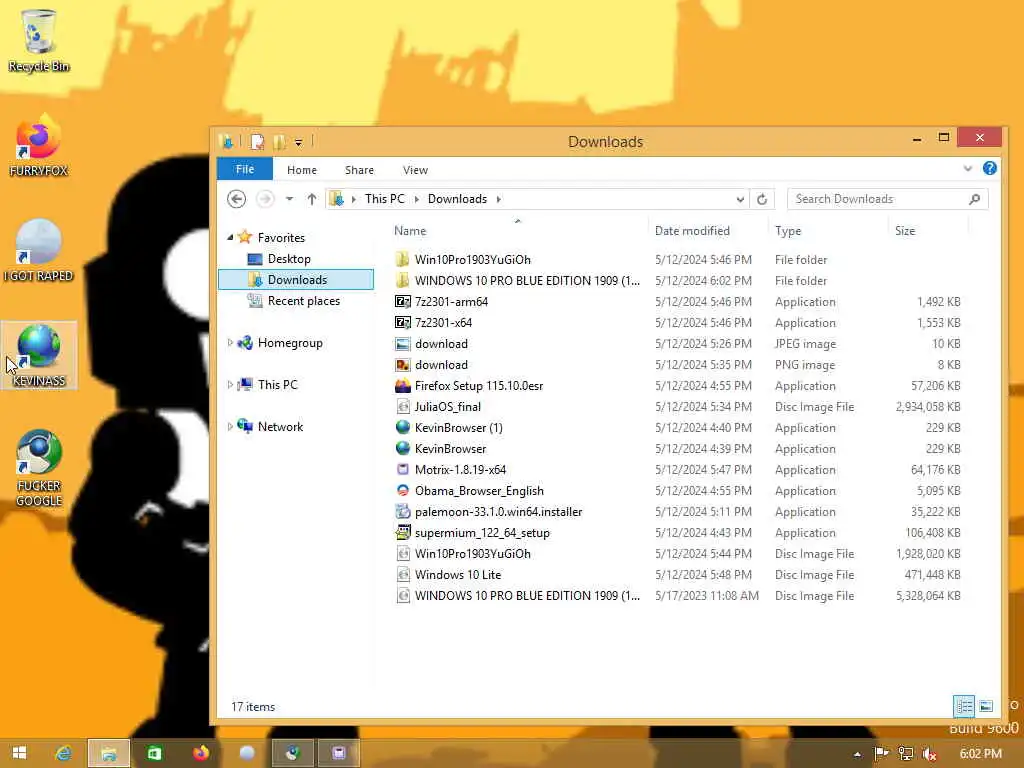Image resolution: width=1024 pixels, height=768 pixels.
Task: Open the I GOT RAPED desktop shortcut
Action: pyautogui.click(x=39, y=250)
